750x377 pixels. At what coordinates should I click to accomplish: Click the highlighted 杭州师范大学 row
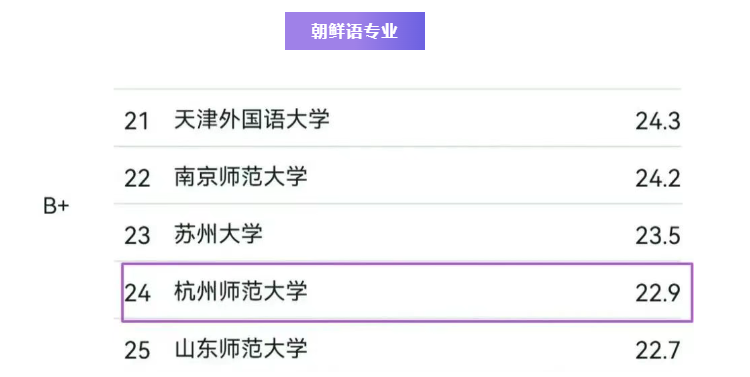point(407,292)
